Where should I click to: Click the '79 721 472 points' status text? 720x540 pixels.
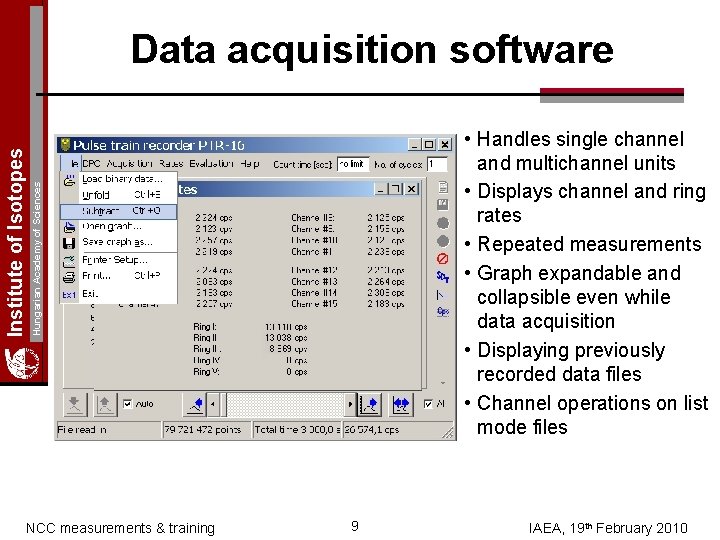point(202,430)
